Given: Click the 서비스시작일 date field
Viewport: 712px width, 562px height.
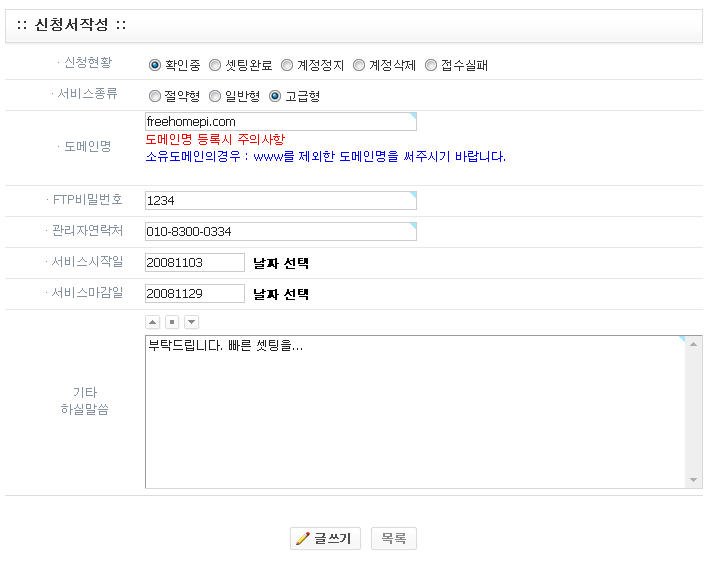Looking at the screenshot, I should click(195, 262).
